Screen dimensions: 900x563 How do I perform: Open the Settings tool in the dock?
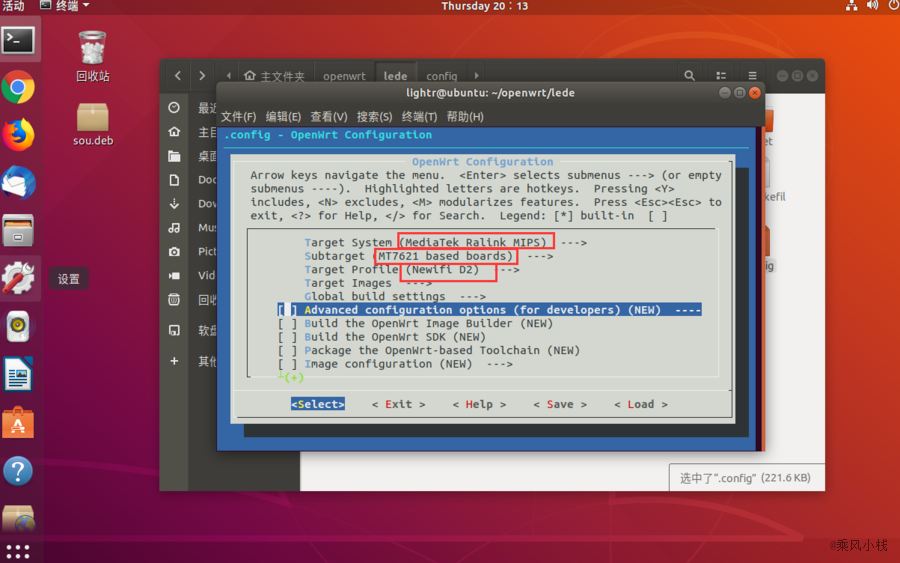tap(18, 278)
